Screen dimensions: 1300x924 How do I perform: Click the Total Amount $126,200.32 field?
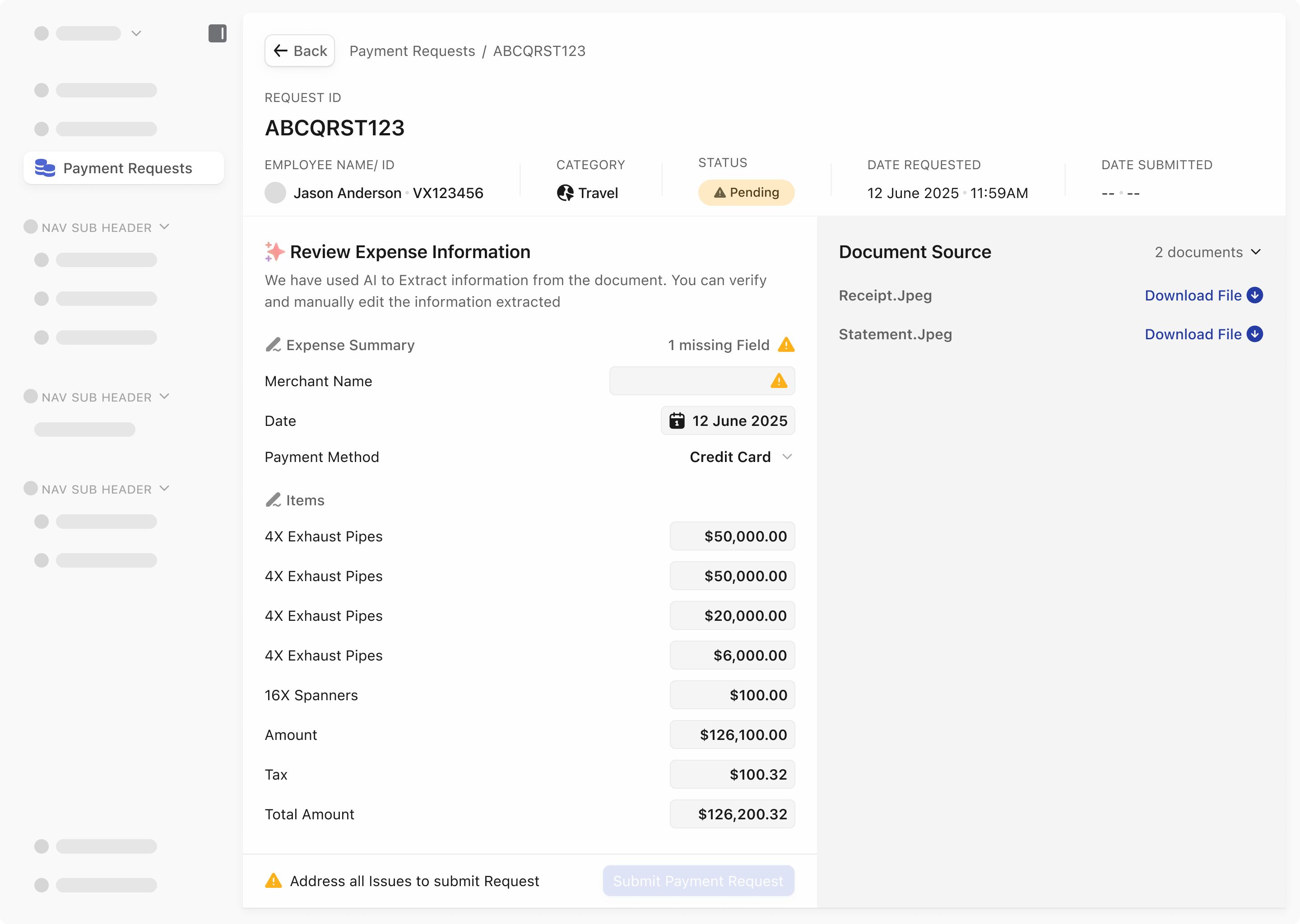(x=732, y=814)
